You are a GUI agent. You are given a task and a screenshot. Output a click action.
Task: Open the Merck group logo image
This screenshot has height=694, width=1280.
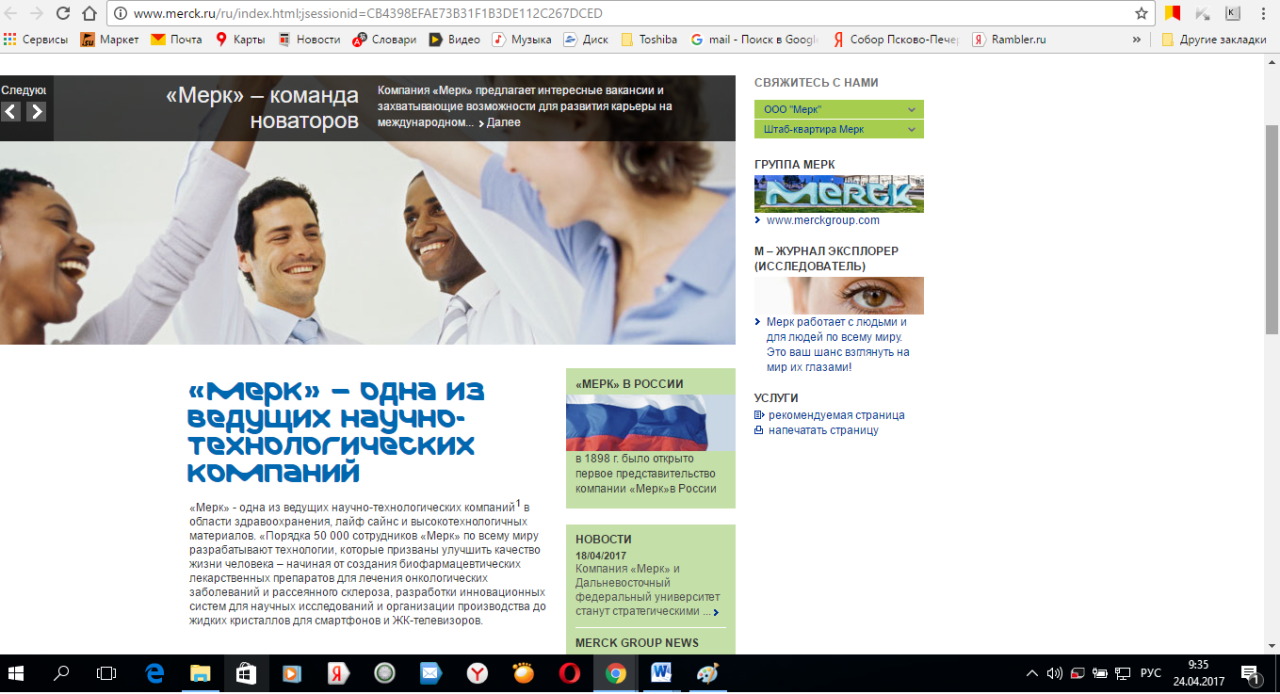[839, 194]
